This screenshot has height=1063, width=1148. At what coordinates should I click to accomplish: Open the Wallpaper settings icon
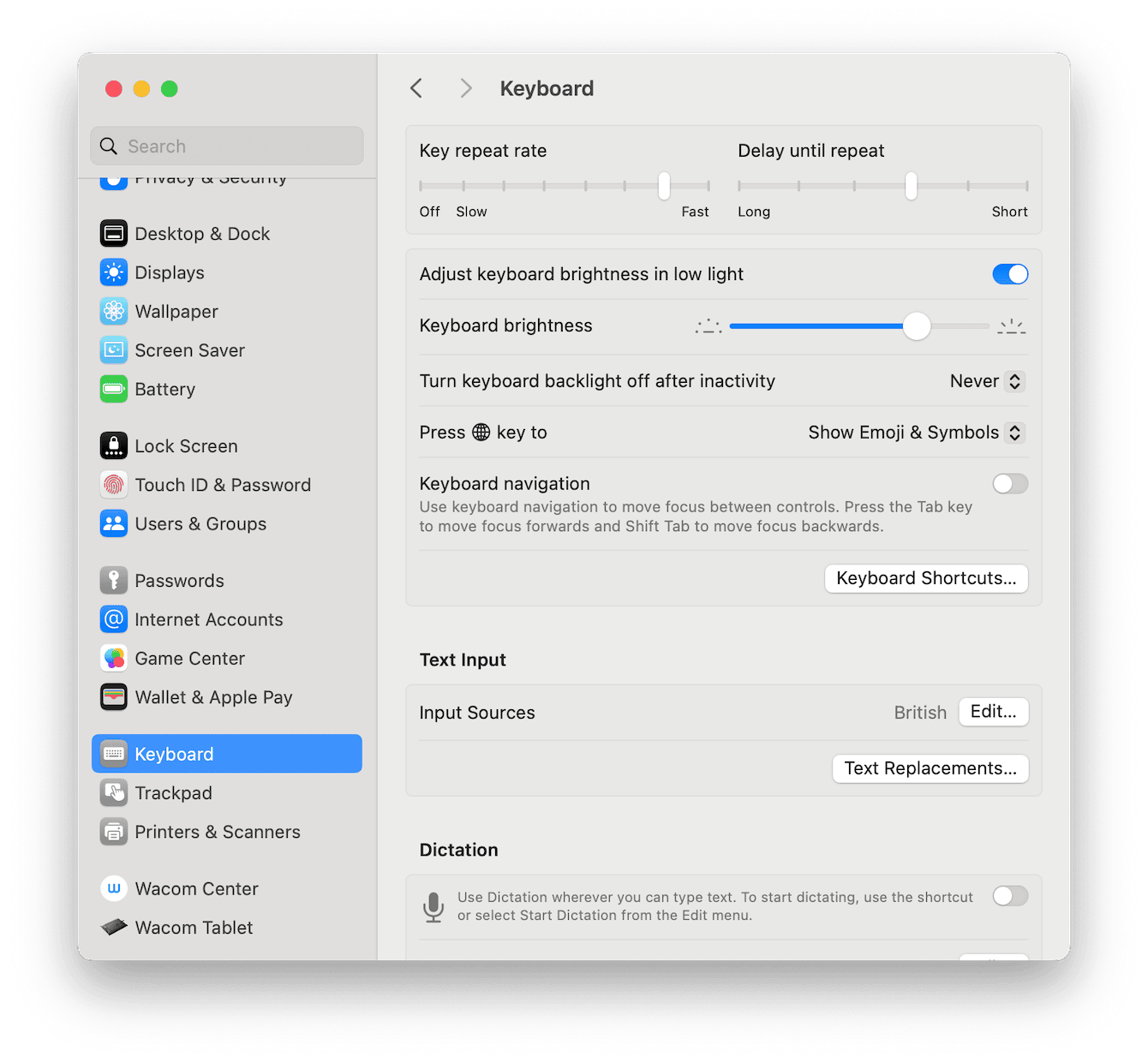(x=114, y=311)
